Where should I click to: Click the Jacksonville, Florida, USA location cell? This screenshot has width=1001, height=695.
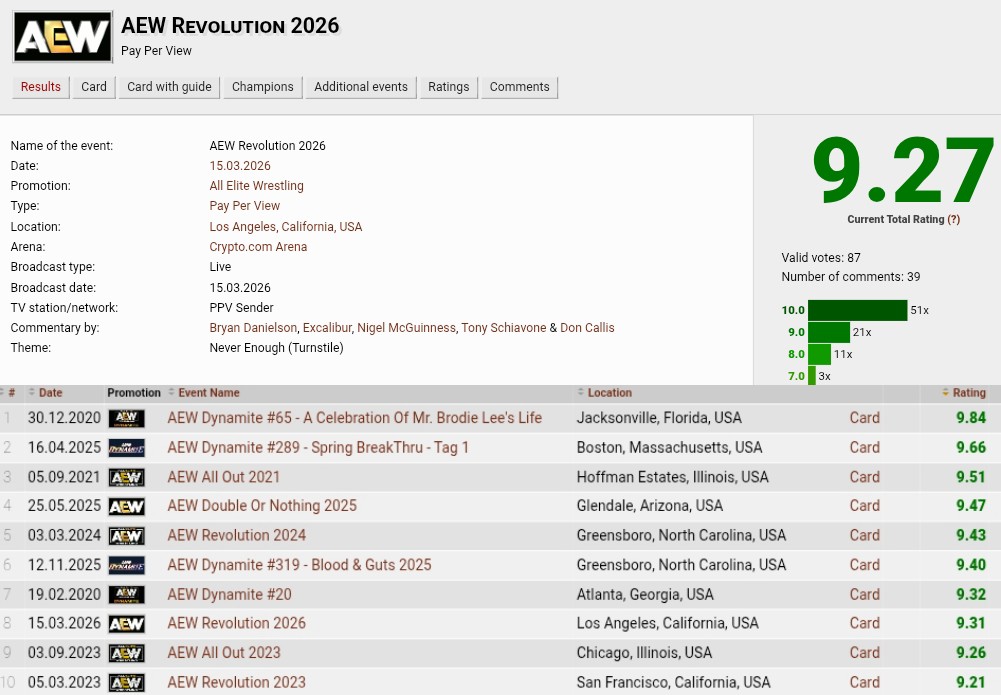pos(659,418)
